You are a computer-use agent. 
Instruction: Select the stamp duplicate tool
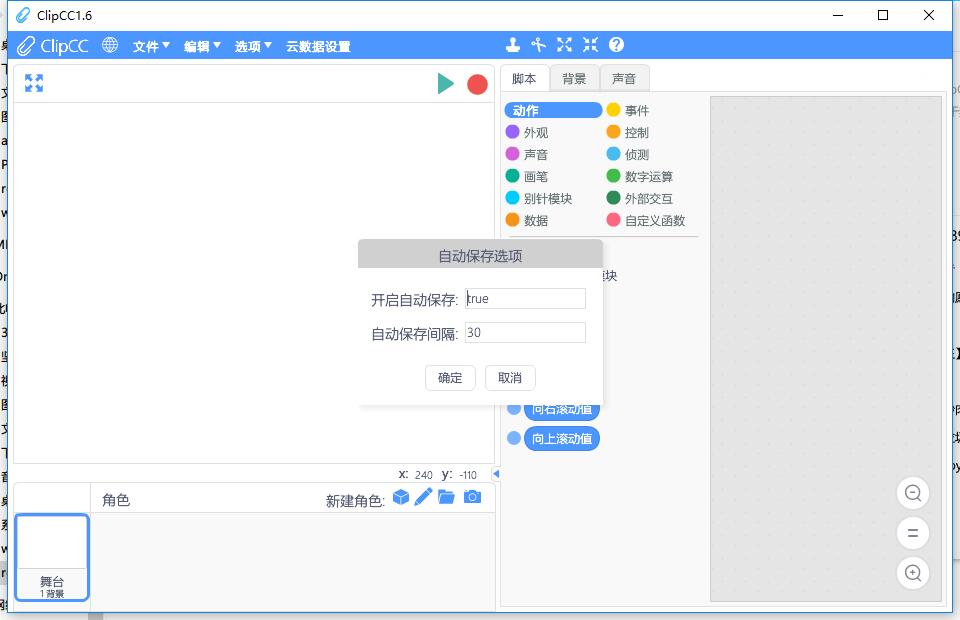point(513,45)
